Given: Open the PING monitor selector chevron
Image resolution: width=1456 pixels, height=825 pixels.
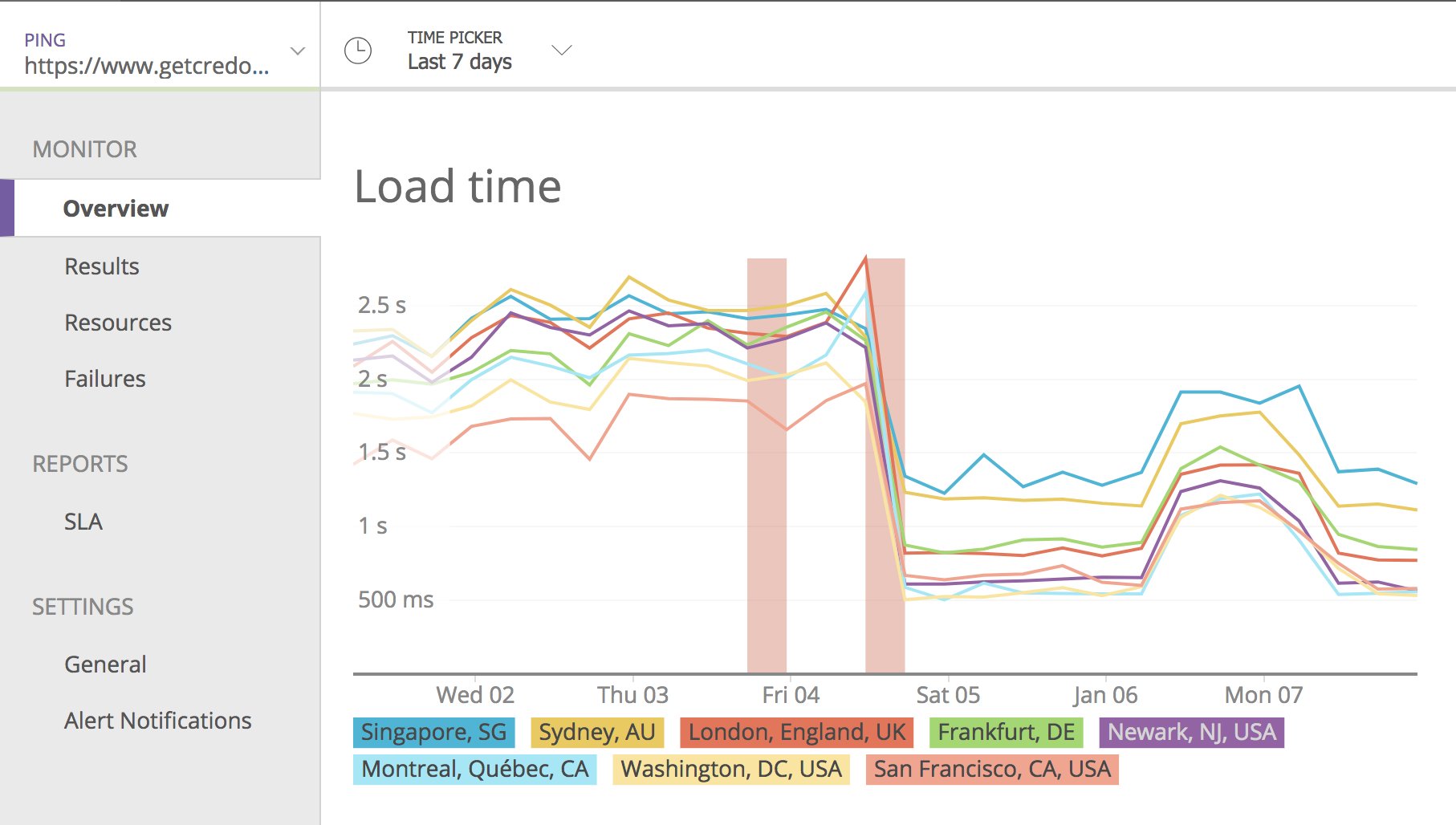Looking at the screenshot, I should 297,50.
